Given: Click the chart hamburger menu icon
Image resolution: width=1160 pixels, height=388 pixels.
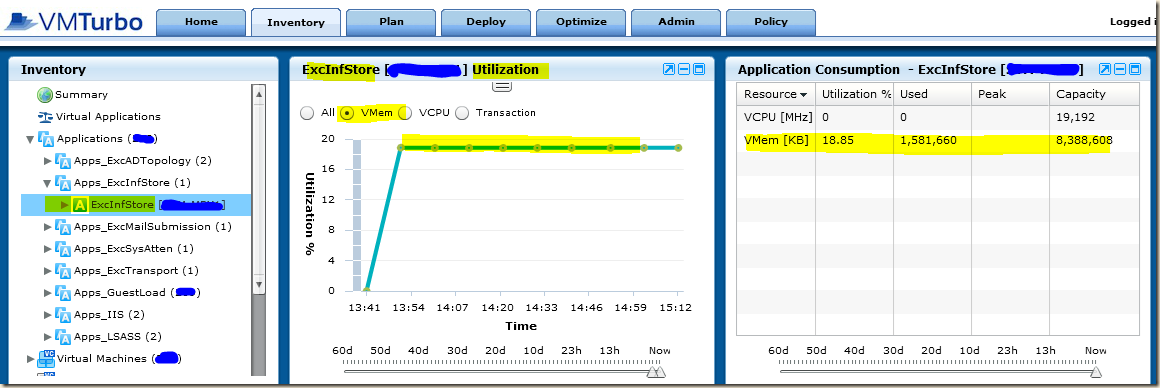Looking at the screenshot, I should [502, 87].
